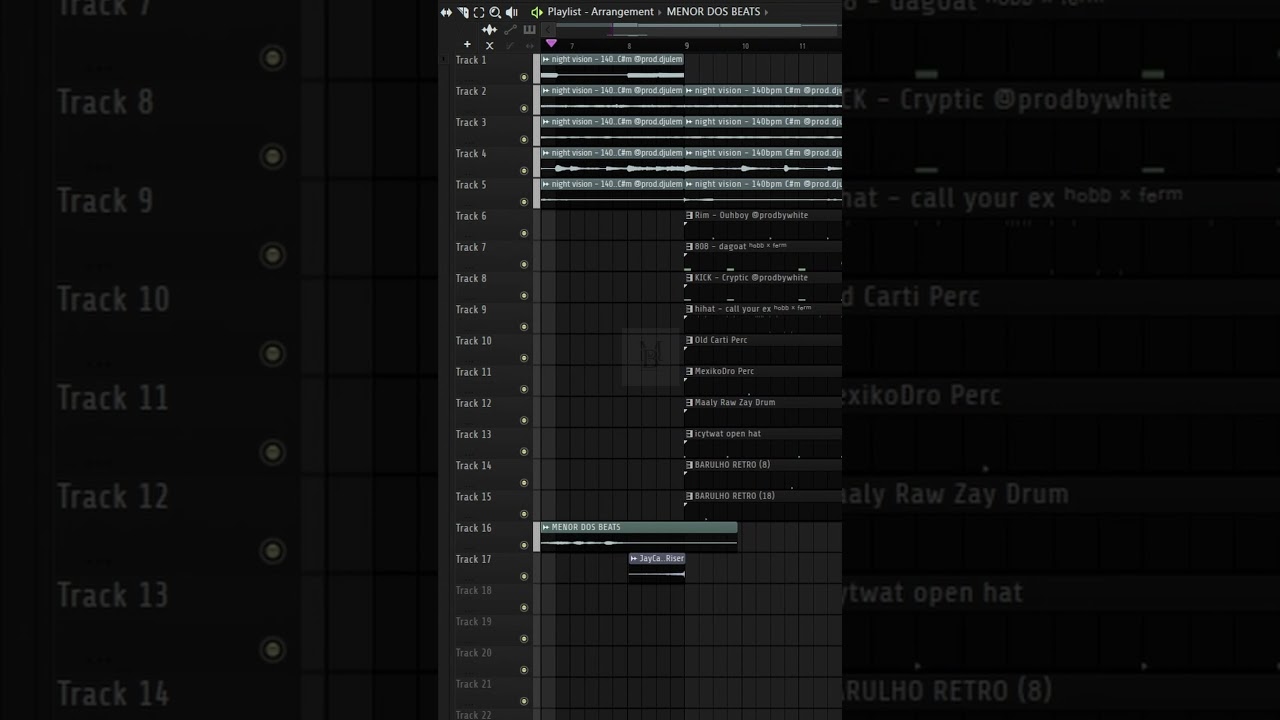Select the Slip tool in playlist toolbar

pyautogui.click(x=446, y=12)
